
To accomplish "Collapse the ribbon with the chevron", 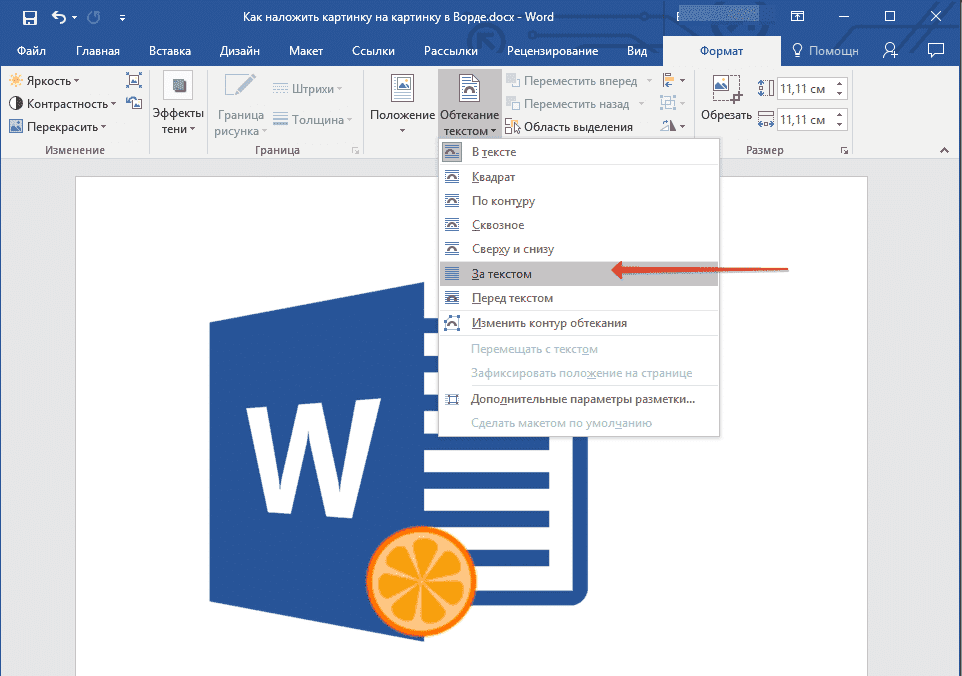I will tap(944, 149).
